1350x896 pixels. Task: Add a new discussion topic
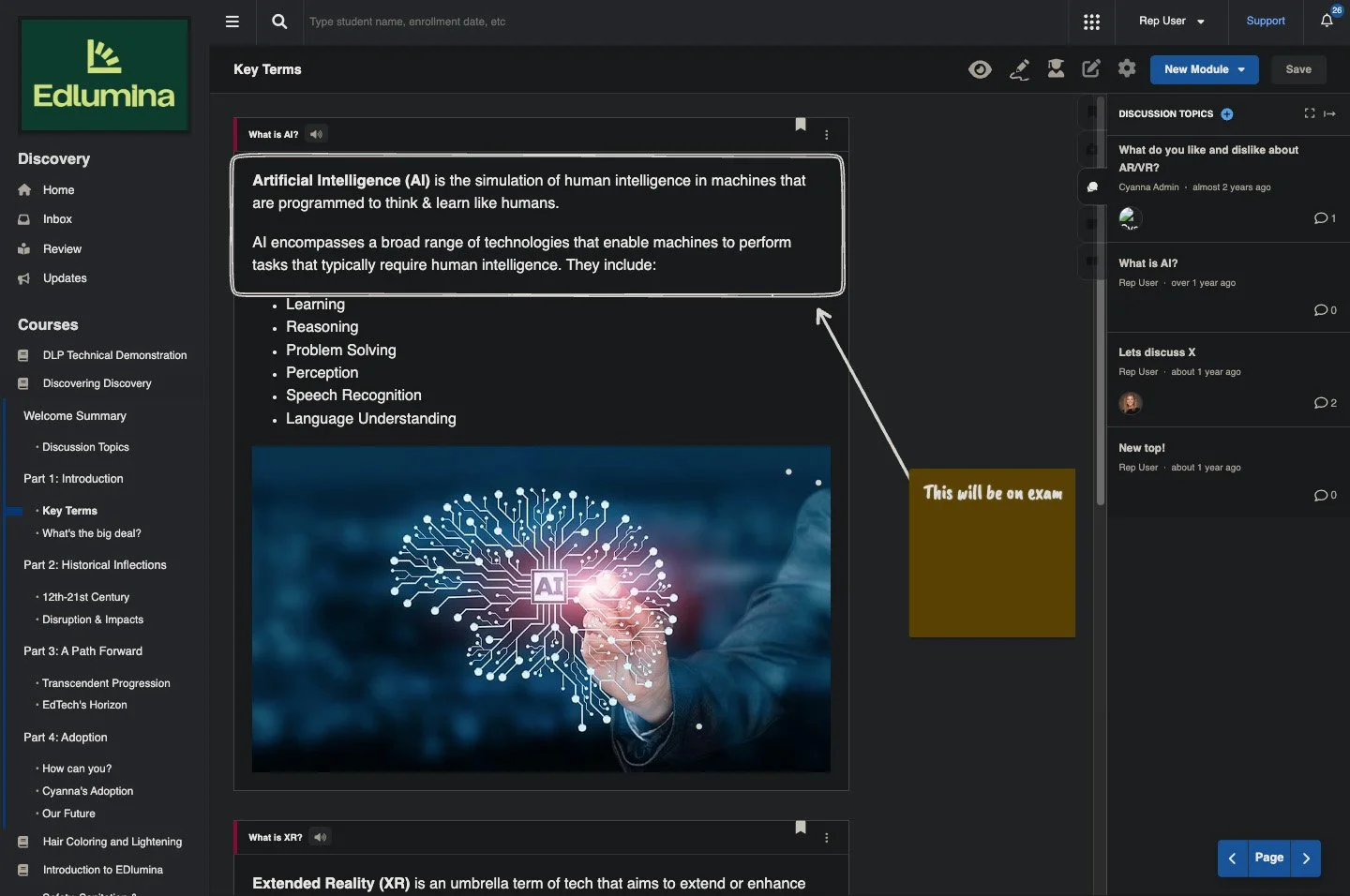pyautogui.click(x=1227, y=114)
